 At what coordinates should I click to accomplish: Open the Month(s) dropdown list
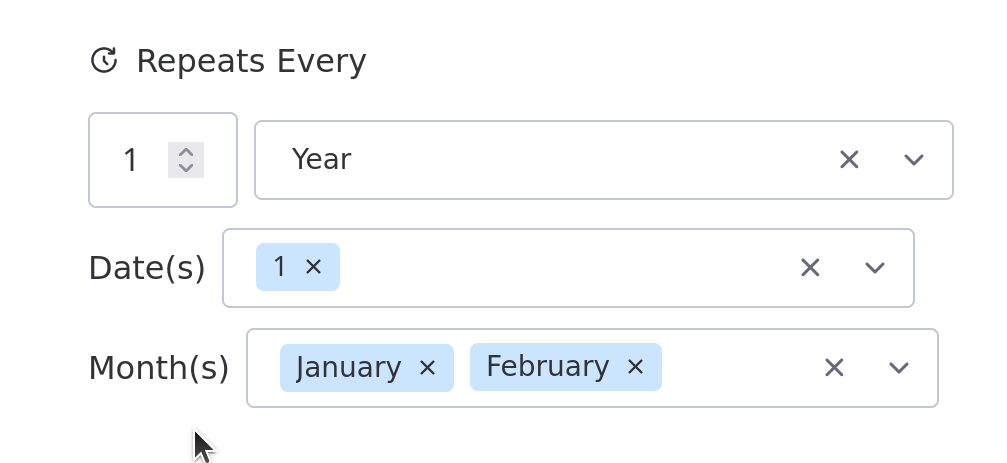tap(899, 368)
